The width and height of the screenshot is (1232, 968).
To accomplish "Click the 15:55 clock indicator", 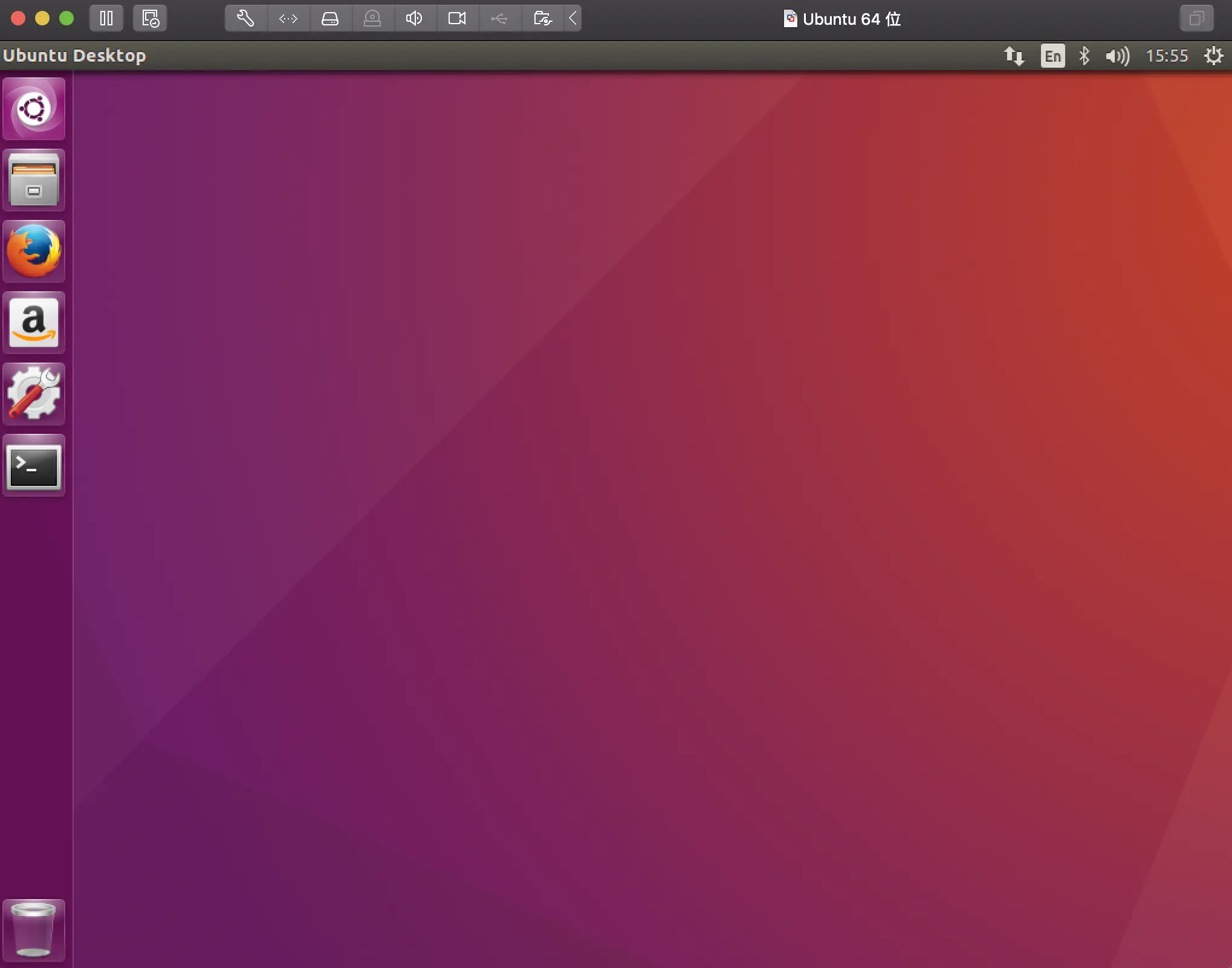I will pyautogui.click(x=1167, y=56).
